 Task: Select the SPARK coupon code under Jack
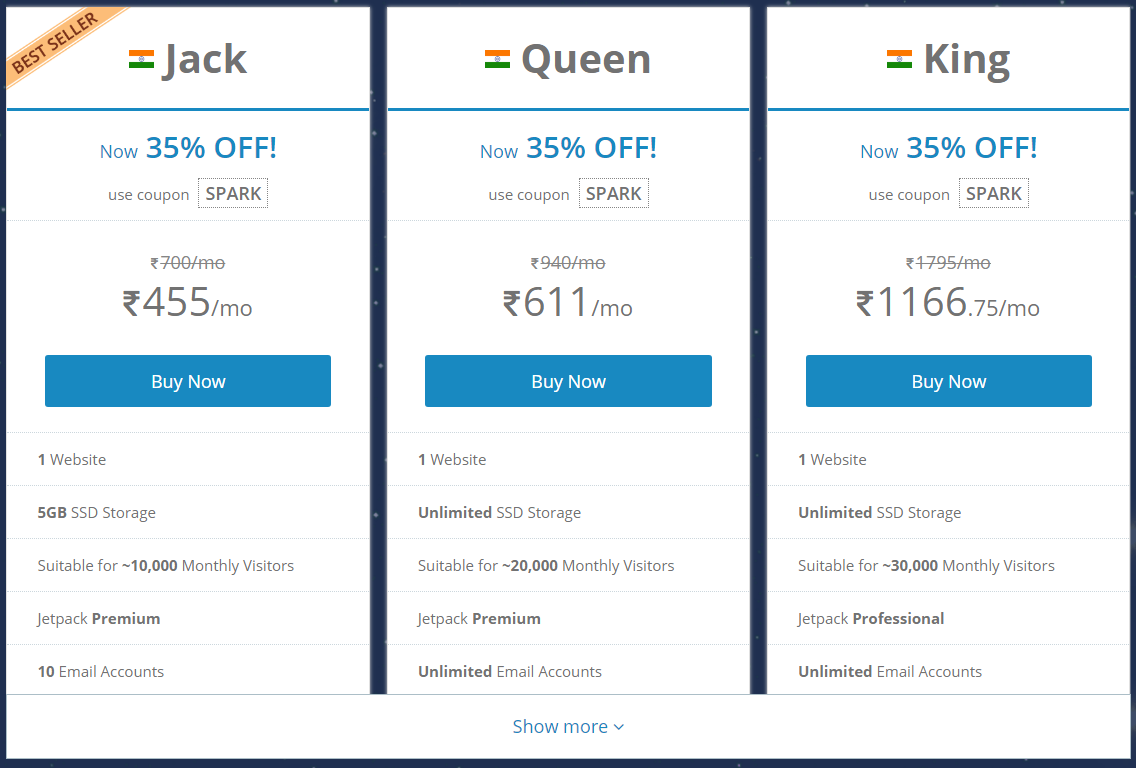(233, 193)
